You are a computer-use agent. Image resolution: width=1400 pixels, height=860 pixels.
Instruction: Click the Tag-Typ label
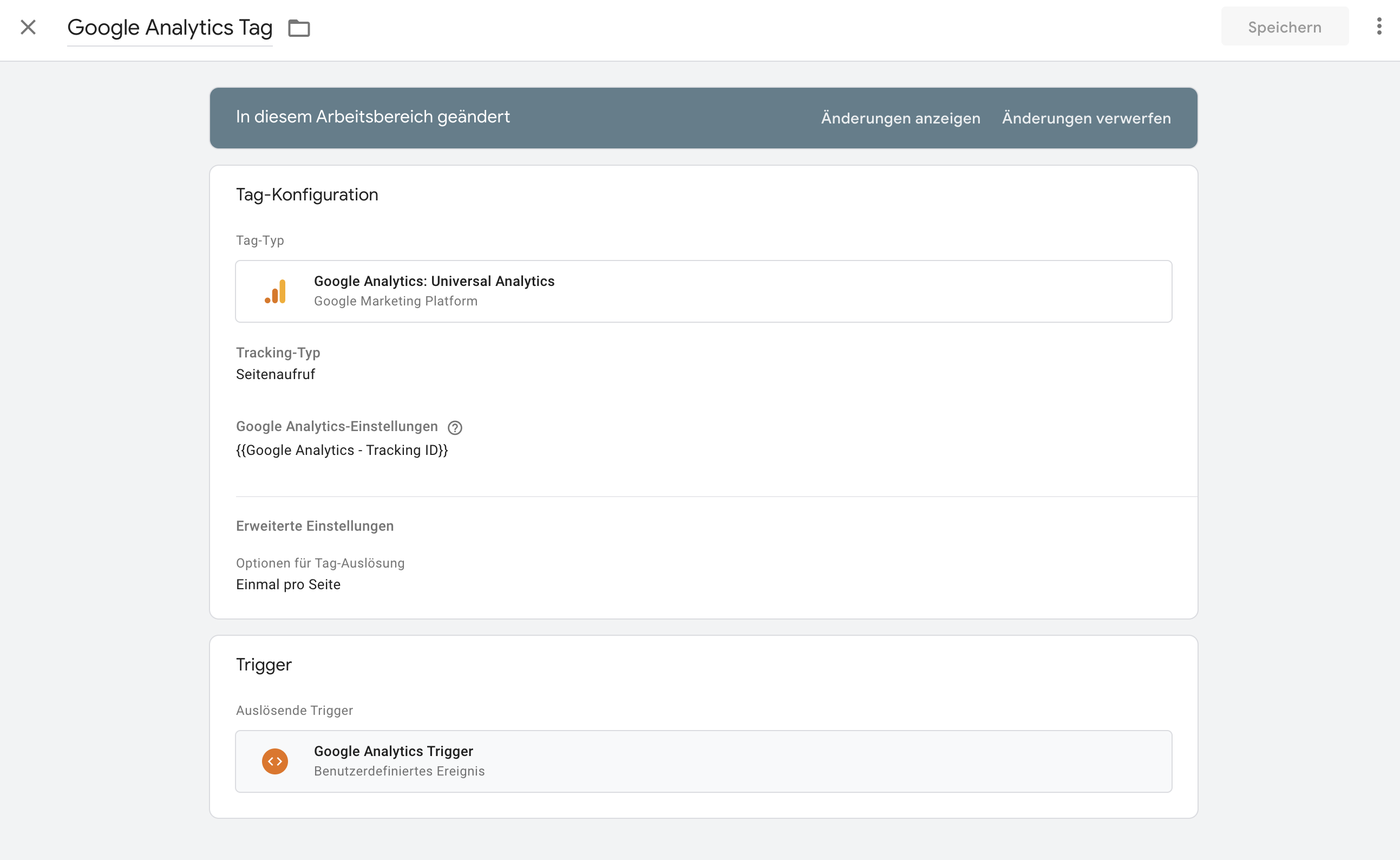pos(260,240)
